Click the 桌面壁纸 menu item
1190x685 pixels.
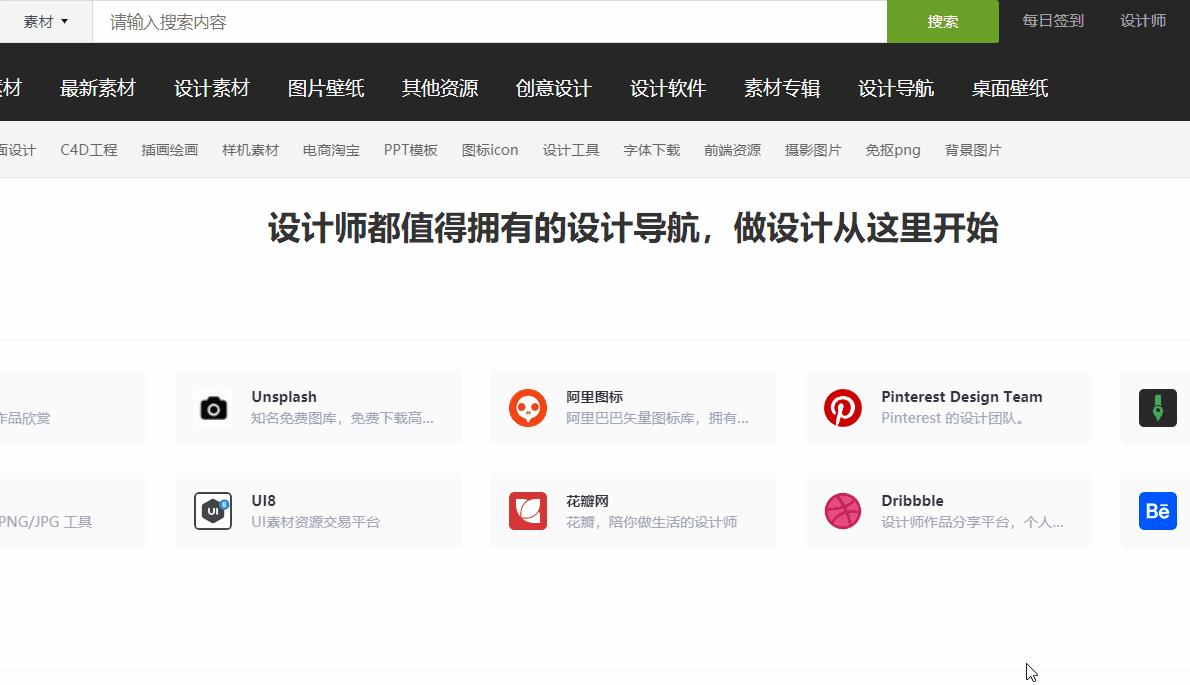pyautogui.click(x=1009, y=88)
